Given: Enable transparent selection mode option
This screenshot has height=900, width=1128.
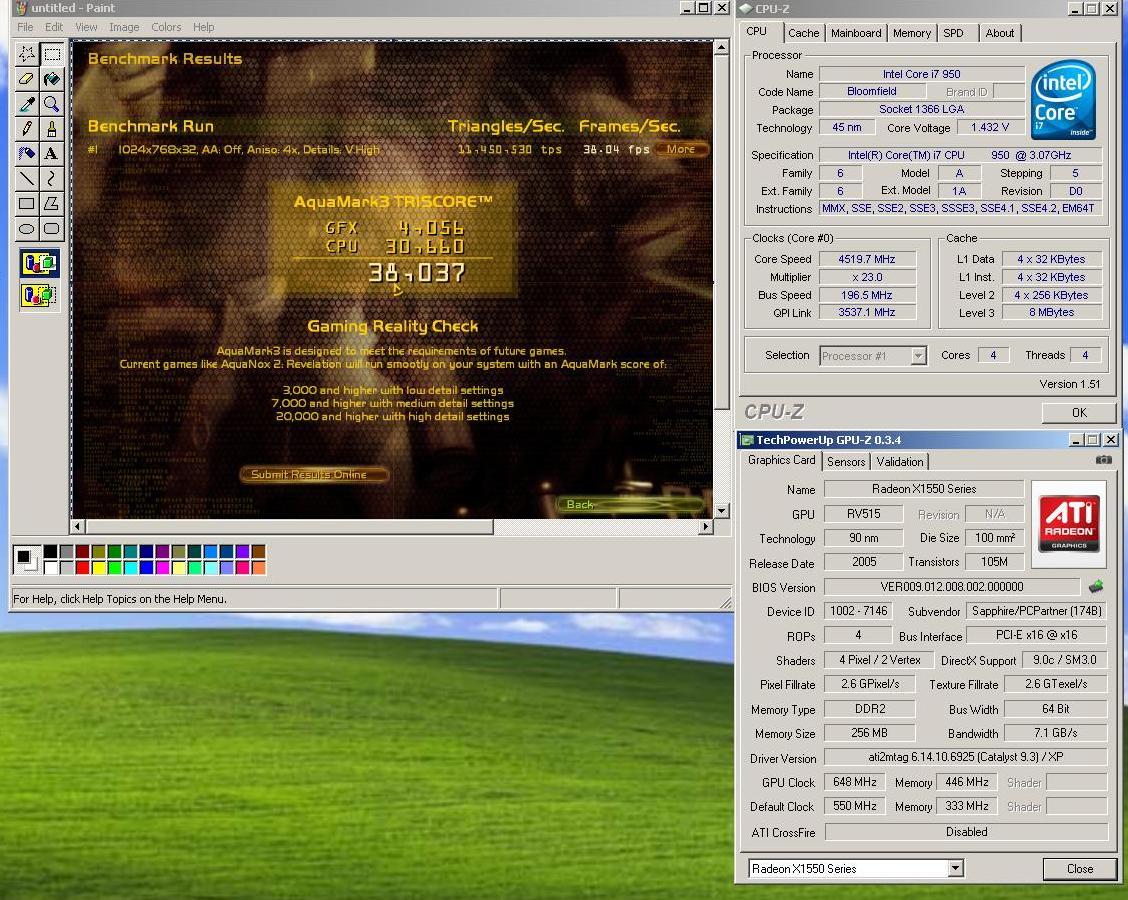Looking at the screenshot, I should click(39, 295).
